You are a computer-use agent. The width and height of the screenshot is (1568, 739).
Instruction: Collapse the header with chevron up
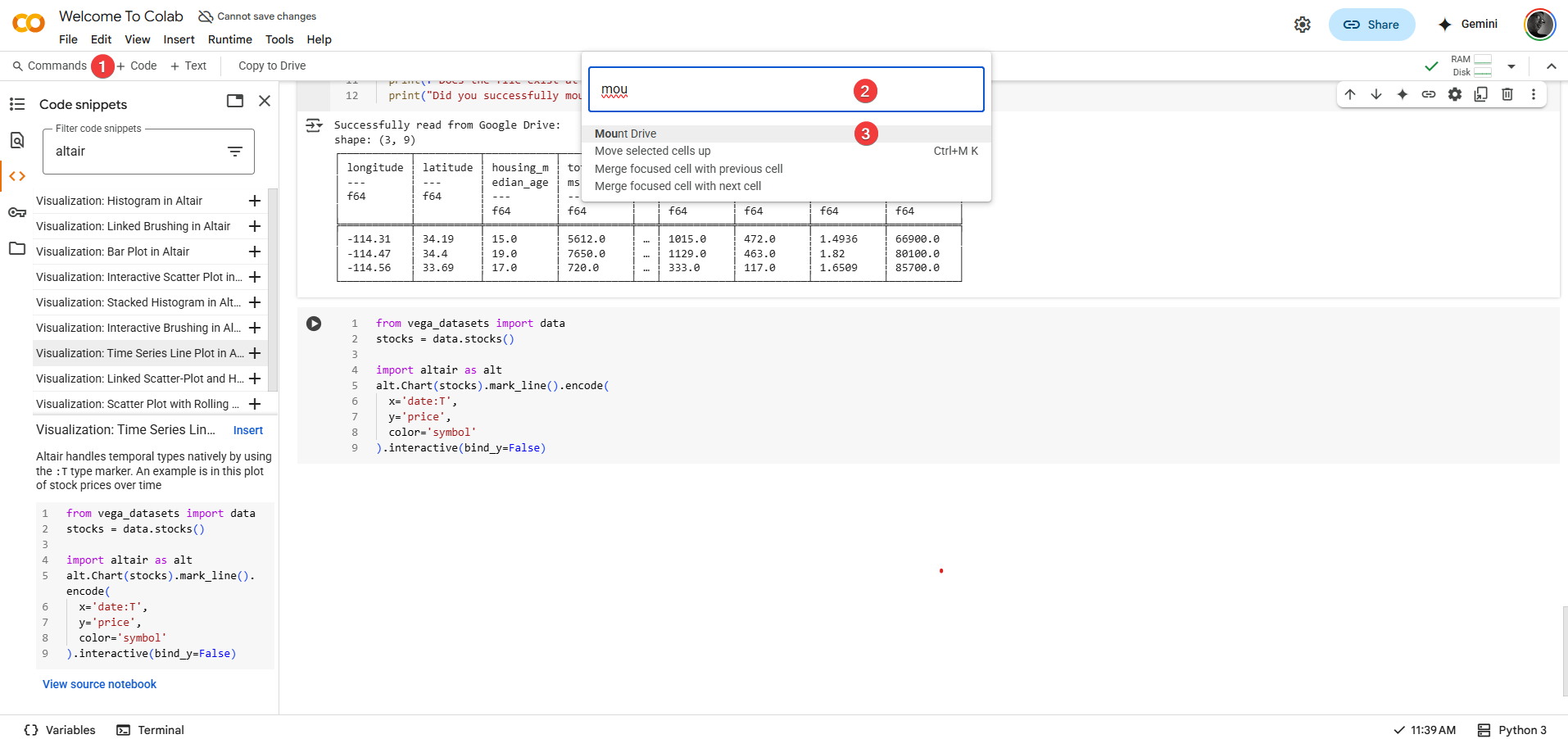tap(1552, 66)
